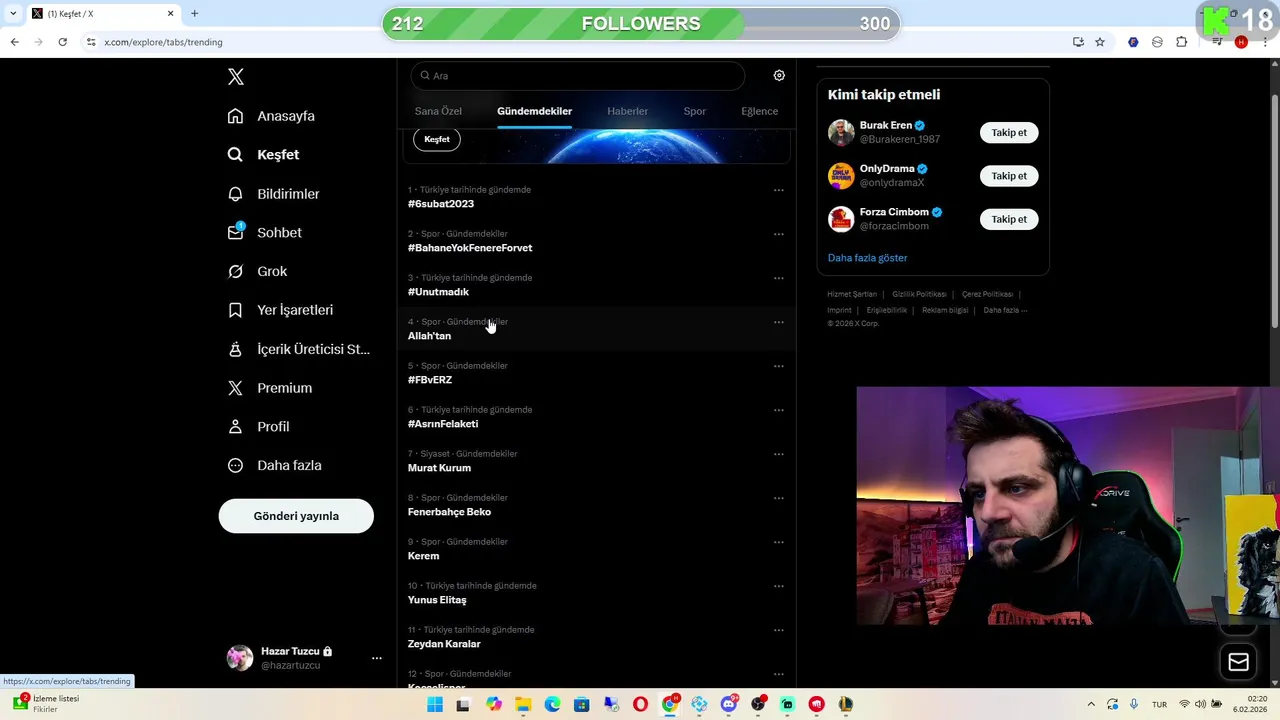
Task: Open more options for #AsrınFelaketi
Action: [x=778, y=410]
